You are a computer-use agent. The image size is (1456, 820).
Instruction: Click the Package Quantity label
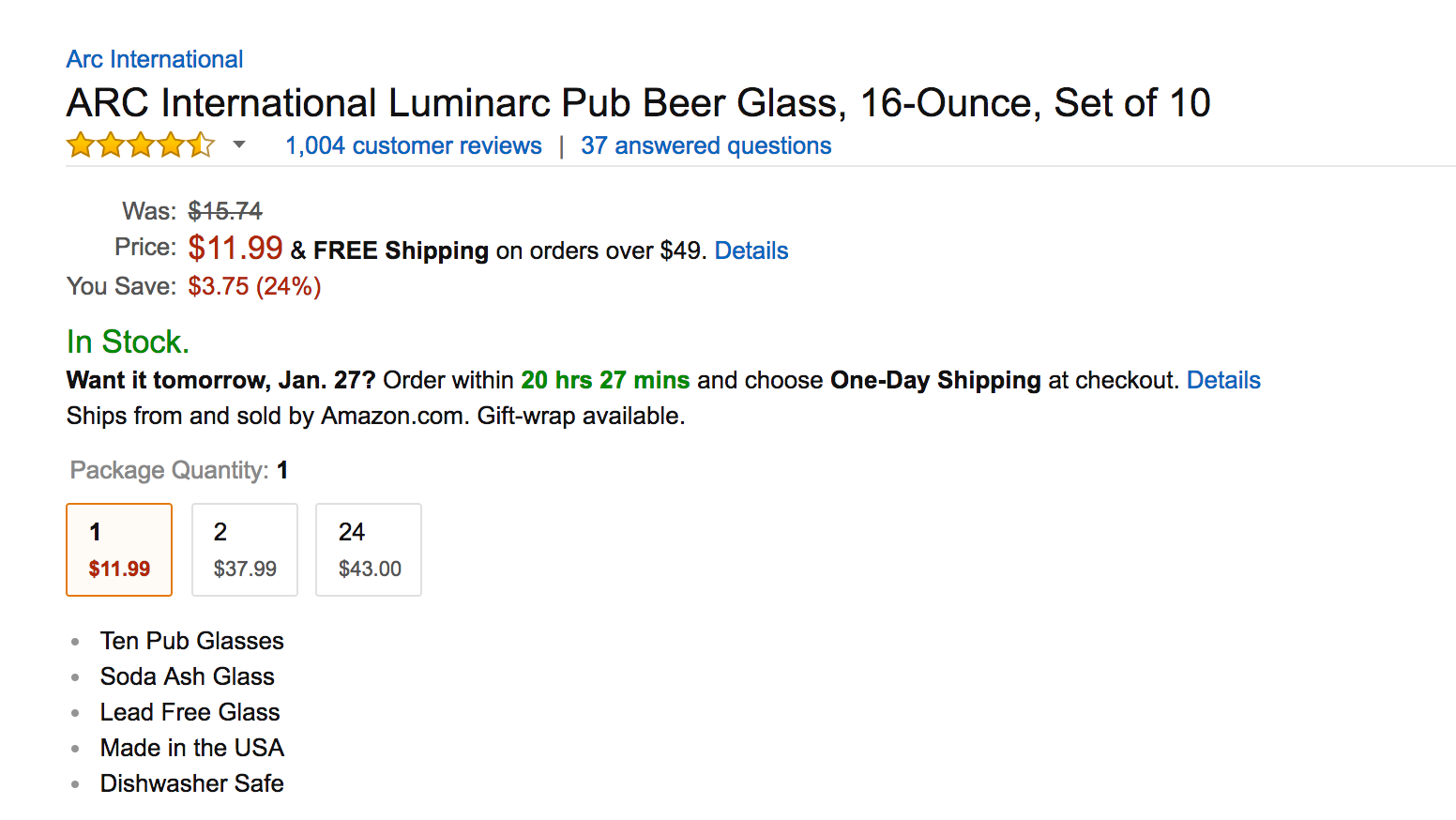169,470
